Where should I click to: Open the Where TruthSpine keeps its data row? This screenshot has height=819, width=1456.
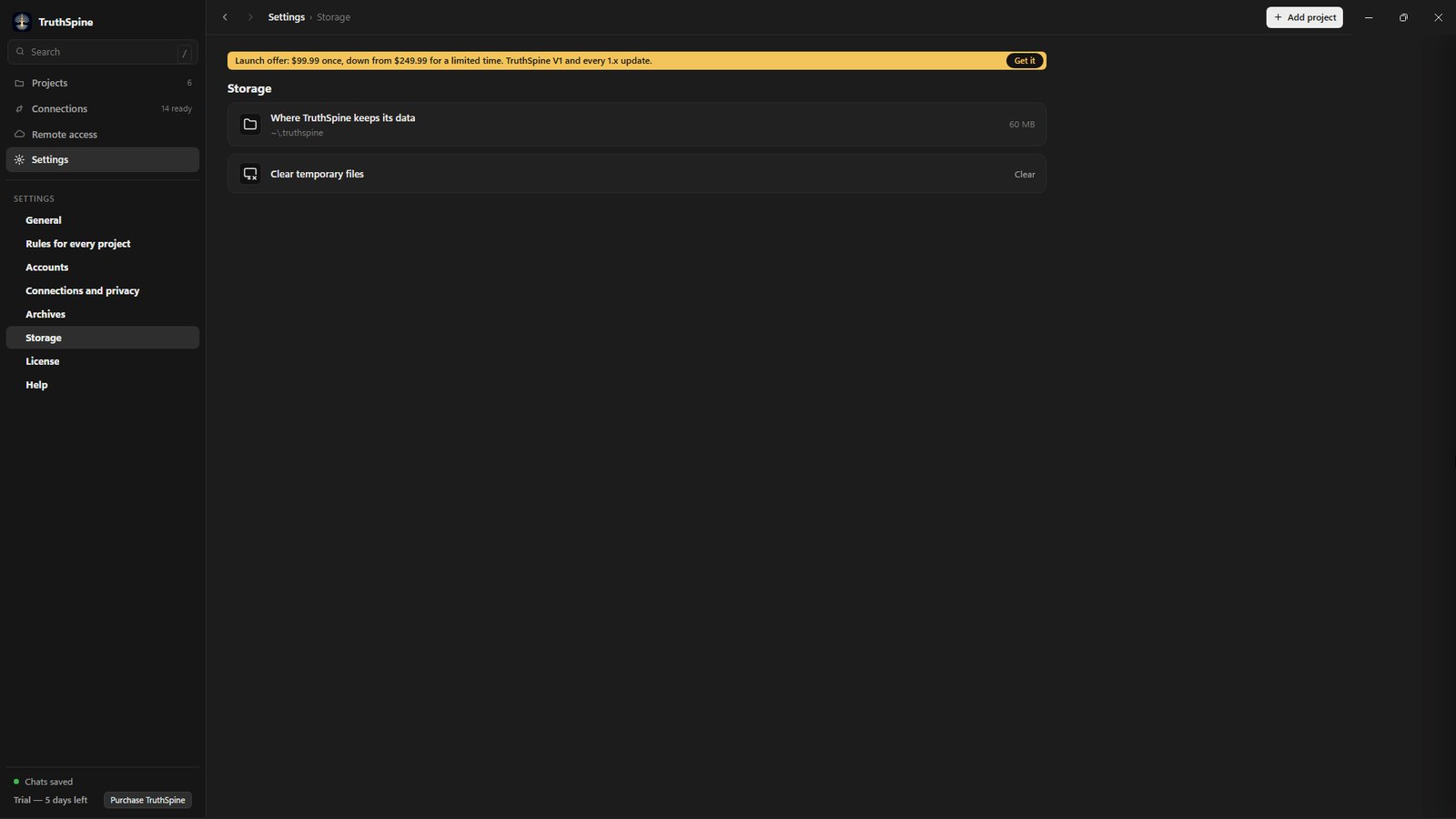coord(637,124)
